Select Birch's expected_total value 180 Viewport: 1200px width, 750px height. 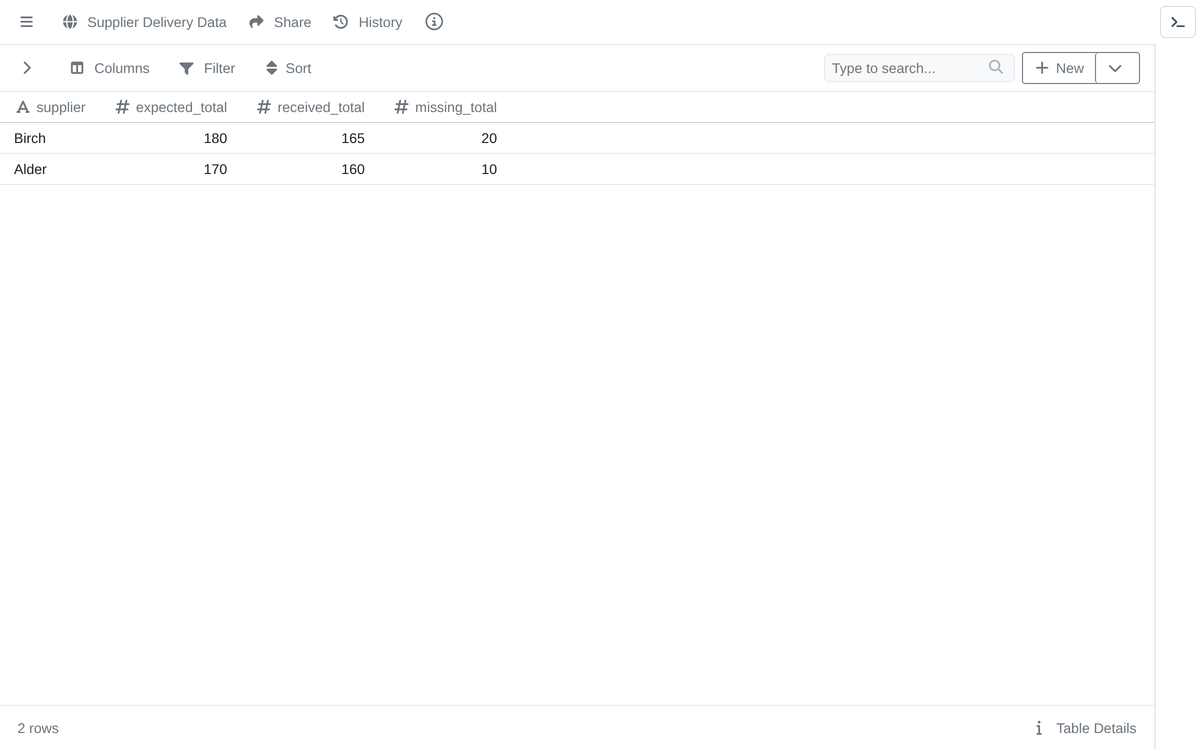tap(215, 138)
